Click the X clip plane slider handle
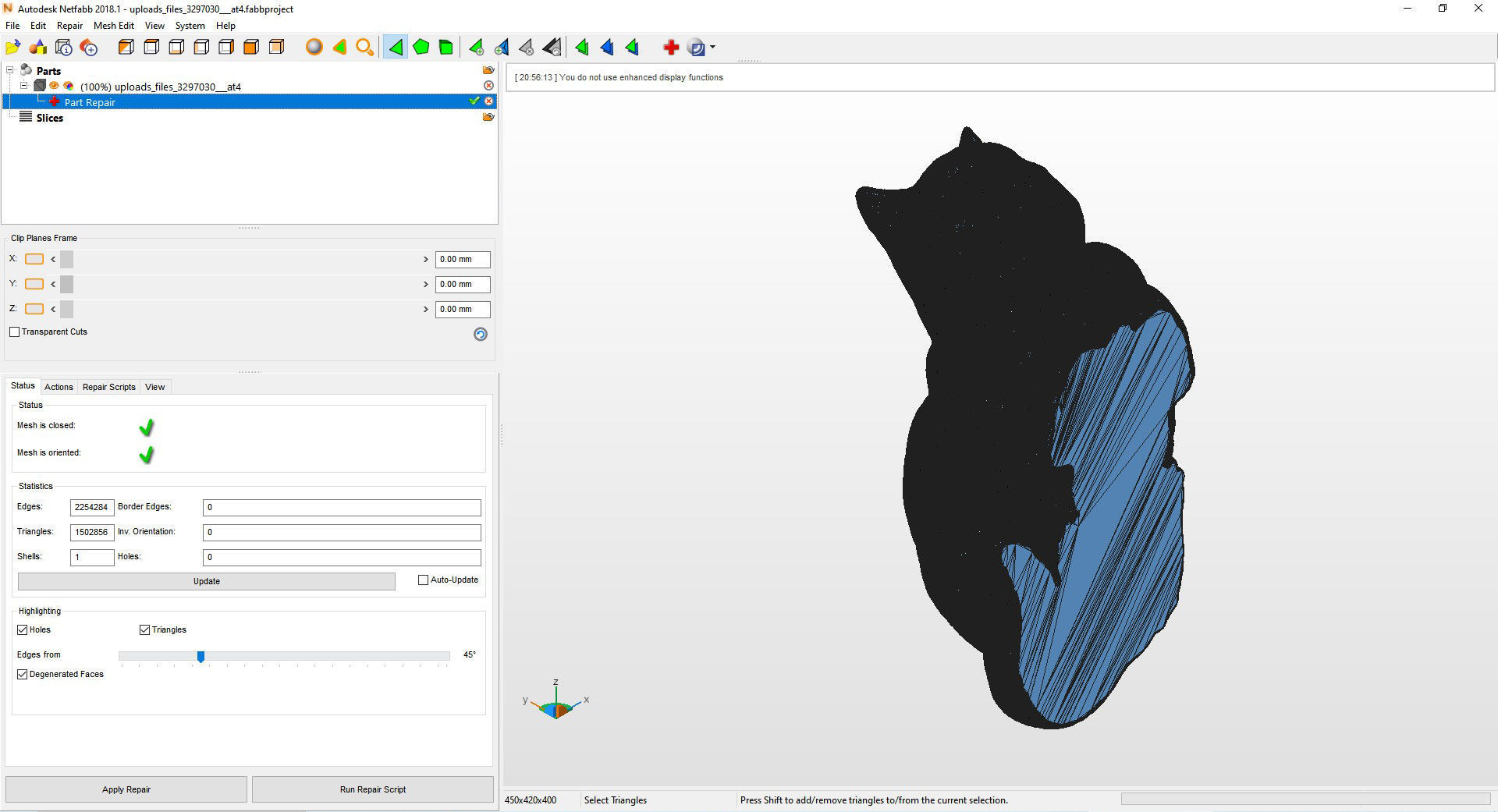Screen dimensions: 1498x812 (66, 259)
